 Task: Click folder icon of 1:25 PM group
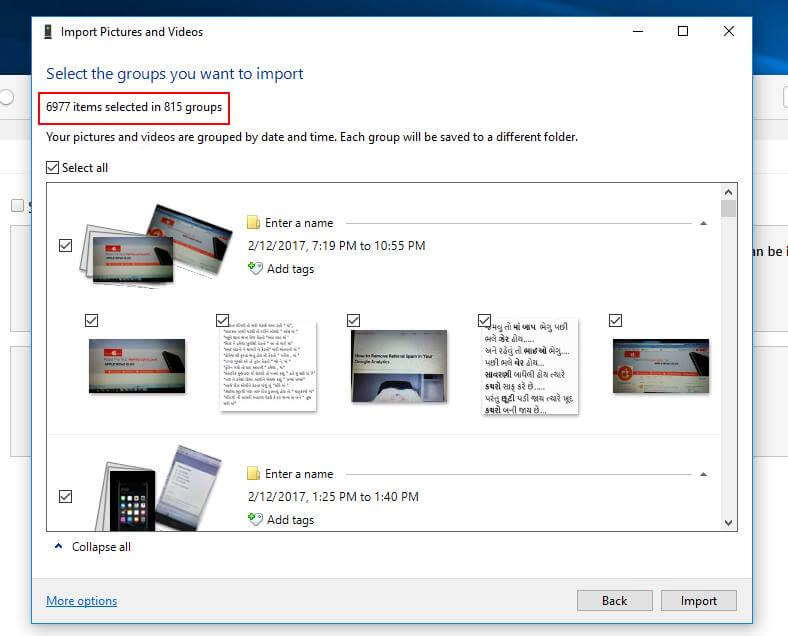click(253, 473)
